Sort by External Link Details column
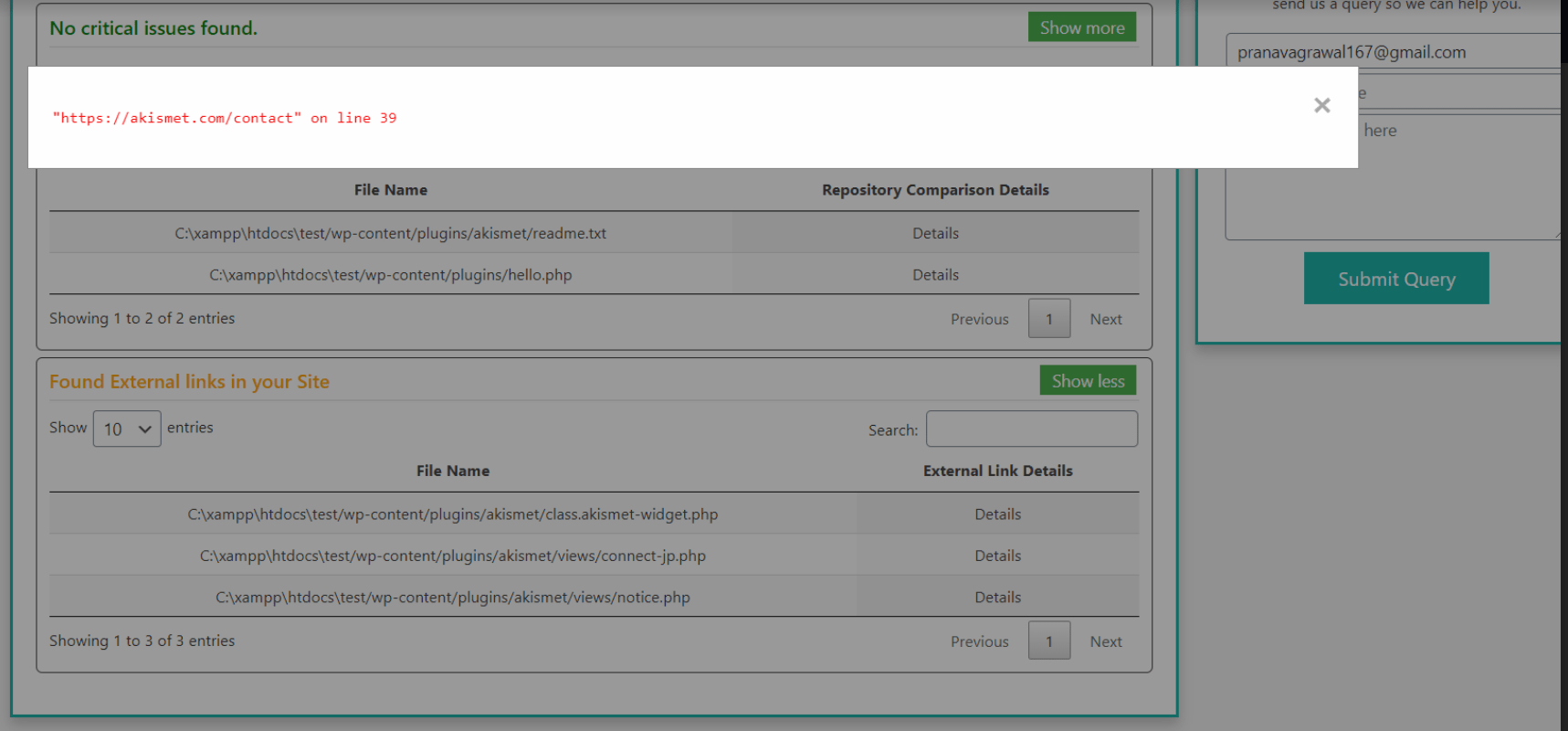Viewport: 1568px width, 731px height. coord(997,471)
